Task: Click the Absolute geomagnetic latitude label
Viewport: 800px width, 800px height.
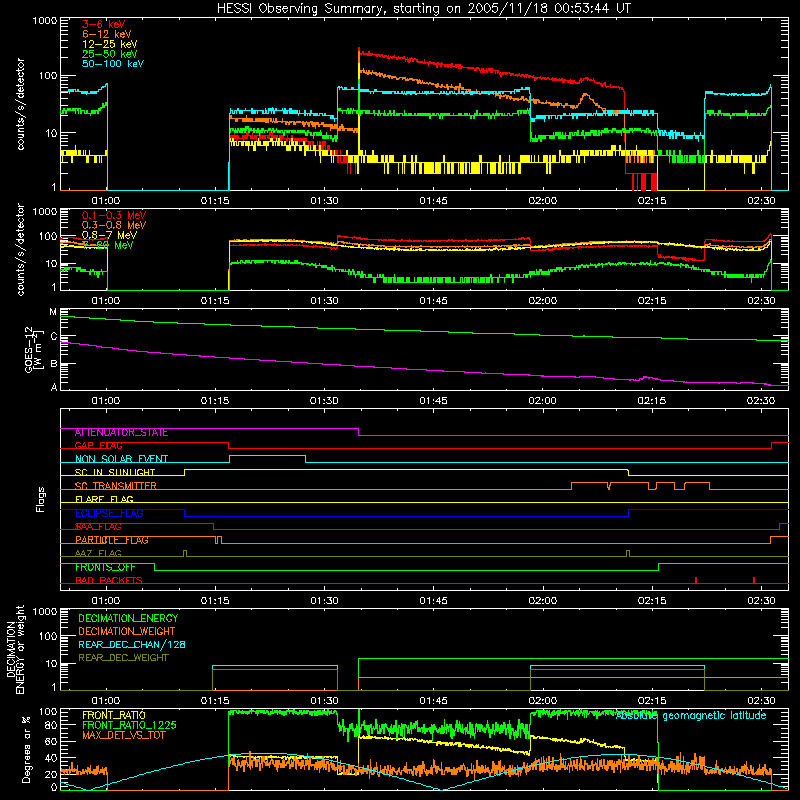Action: (x=691, y=716)
